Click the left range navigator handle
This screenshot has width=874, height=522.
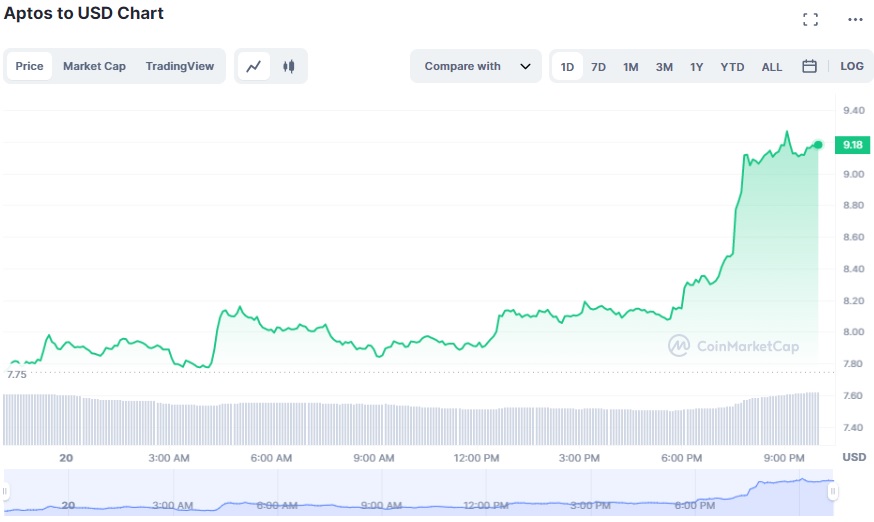(x=5, y=491)
